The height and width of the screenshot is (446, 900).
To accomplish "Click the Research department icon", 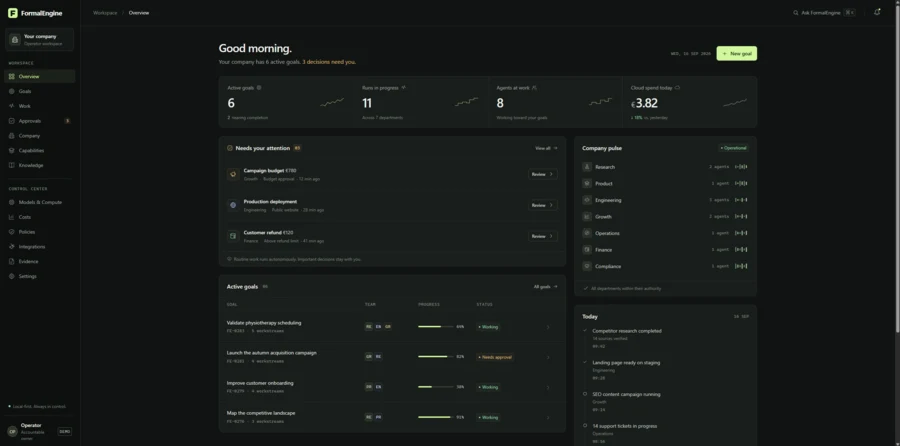I will [587, 167].
